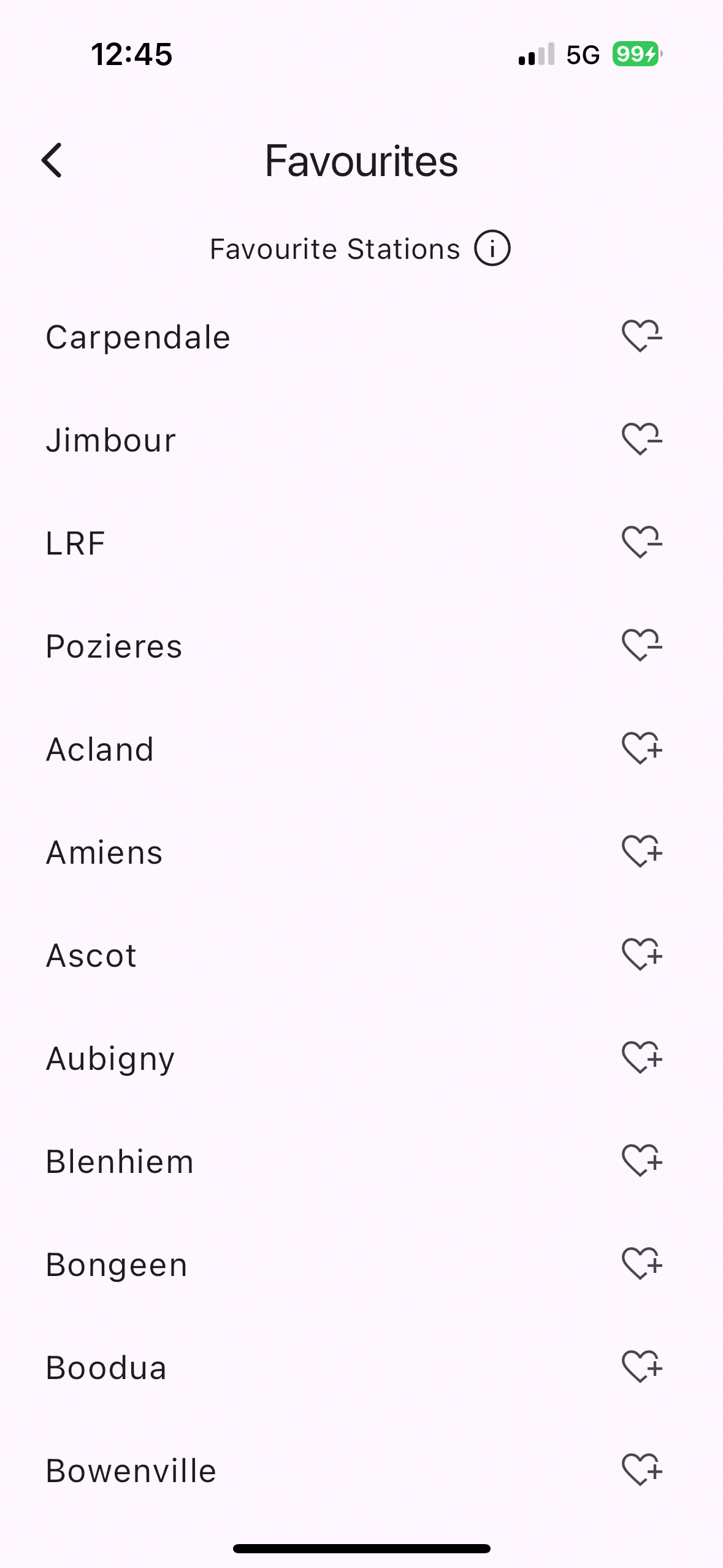Tap heart-plus icon next to Amiens
Screen dimensions: 723x1568
[x=641, y=851]
